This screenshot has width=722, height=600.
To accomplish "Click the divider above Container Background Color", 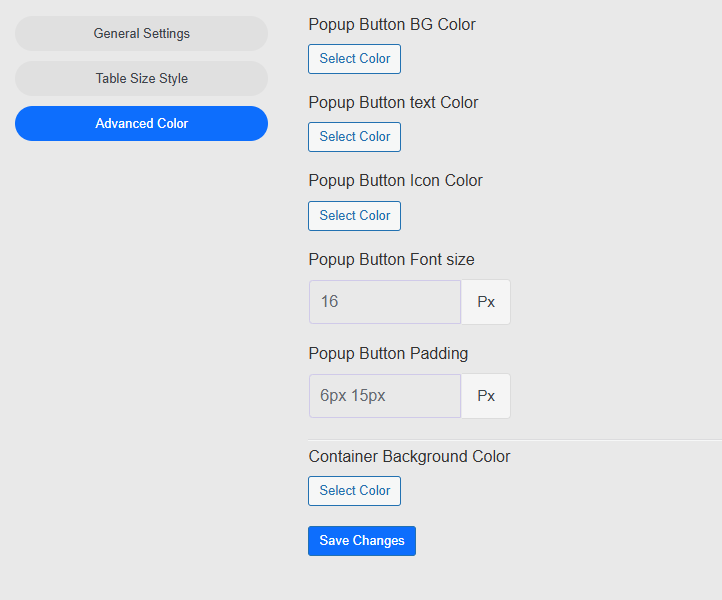I will coord(514,439).
